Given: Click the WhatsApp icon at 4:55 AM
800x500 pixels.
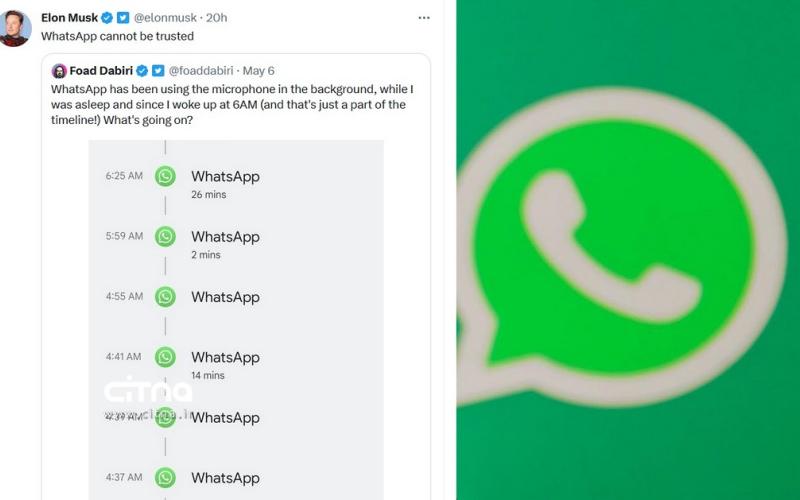Looking at the screenshot, I should (x=165, y=296).
